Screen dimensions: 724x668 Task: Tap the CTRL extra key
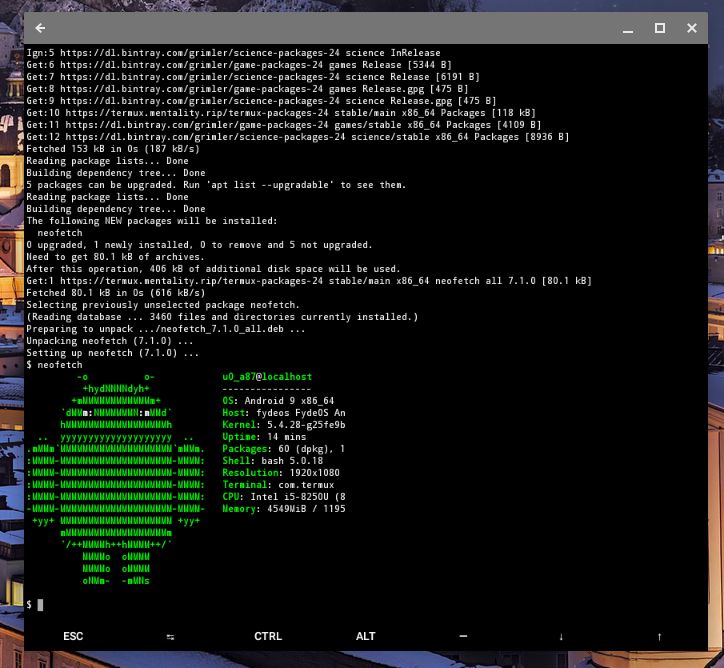(x=268, y=636)
